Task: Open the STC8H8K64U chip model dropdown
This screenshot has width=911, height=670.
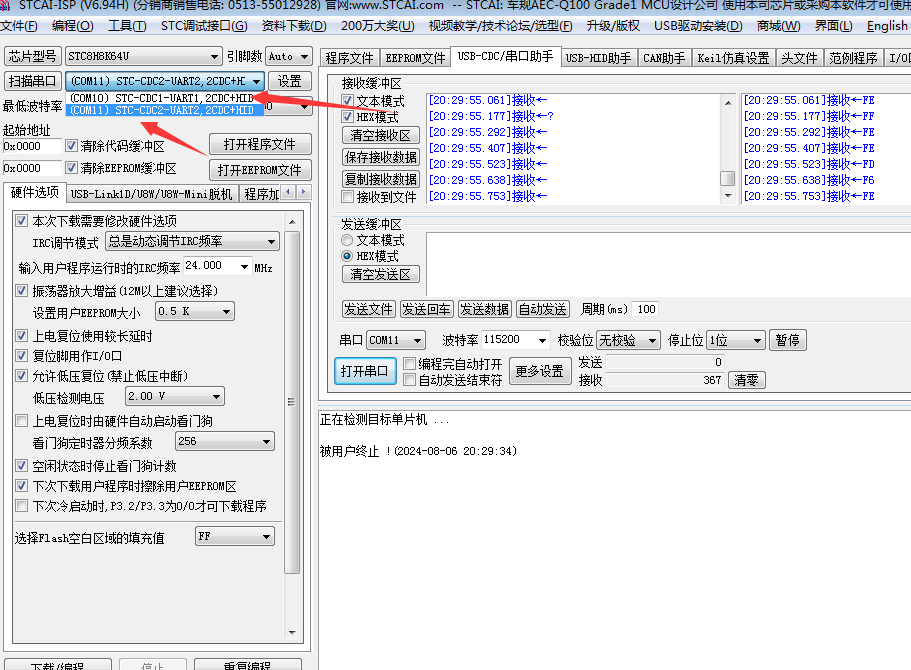Action: pyautogui.click(x=143, y=56)
